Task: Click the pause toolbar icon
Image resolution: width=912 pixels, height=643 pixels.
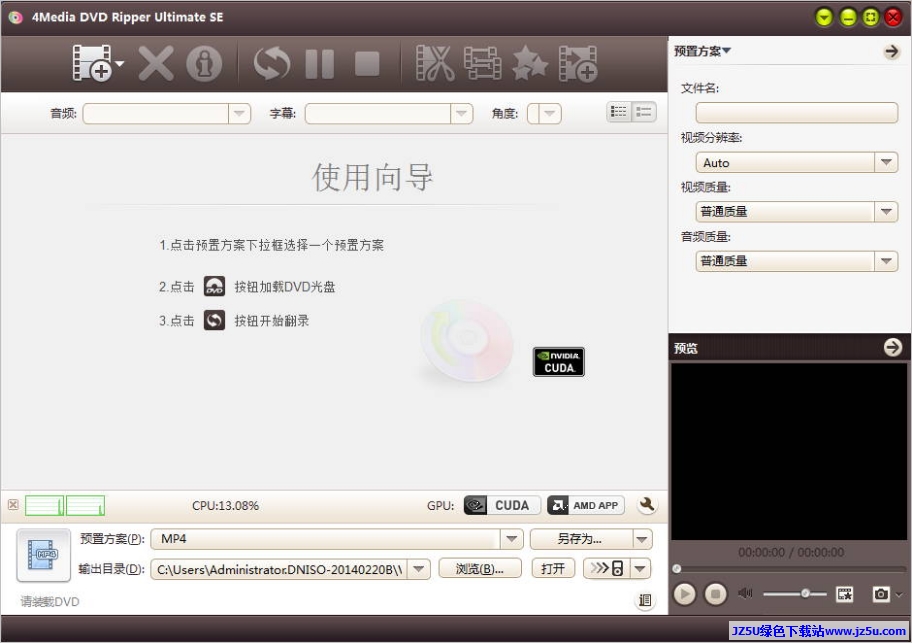Action: coord(320,63)
